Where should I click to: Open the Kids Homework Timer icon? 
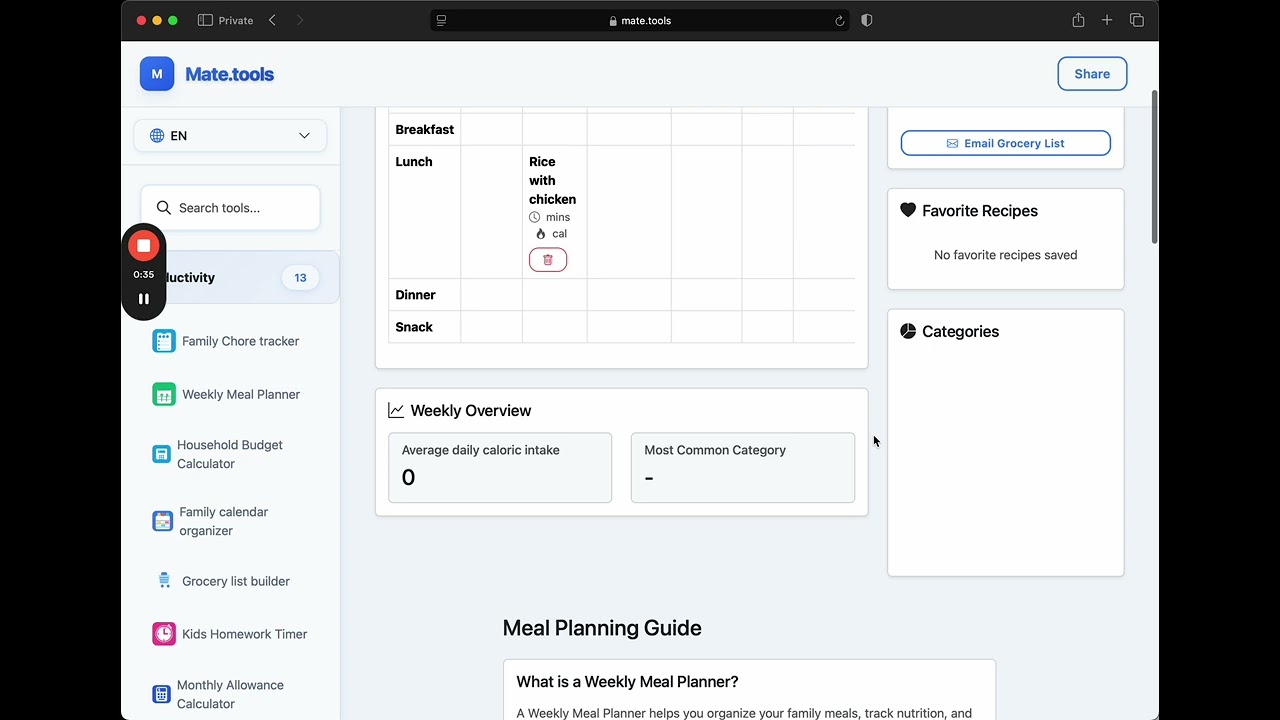click(163, 634)
